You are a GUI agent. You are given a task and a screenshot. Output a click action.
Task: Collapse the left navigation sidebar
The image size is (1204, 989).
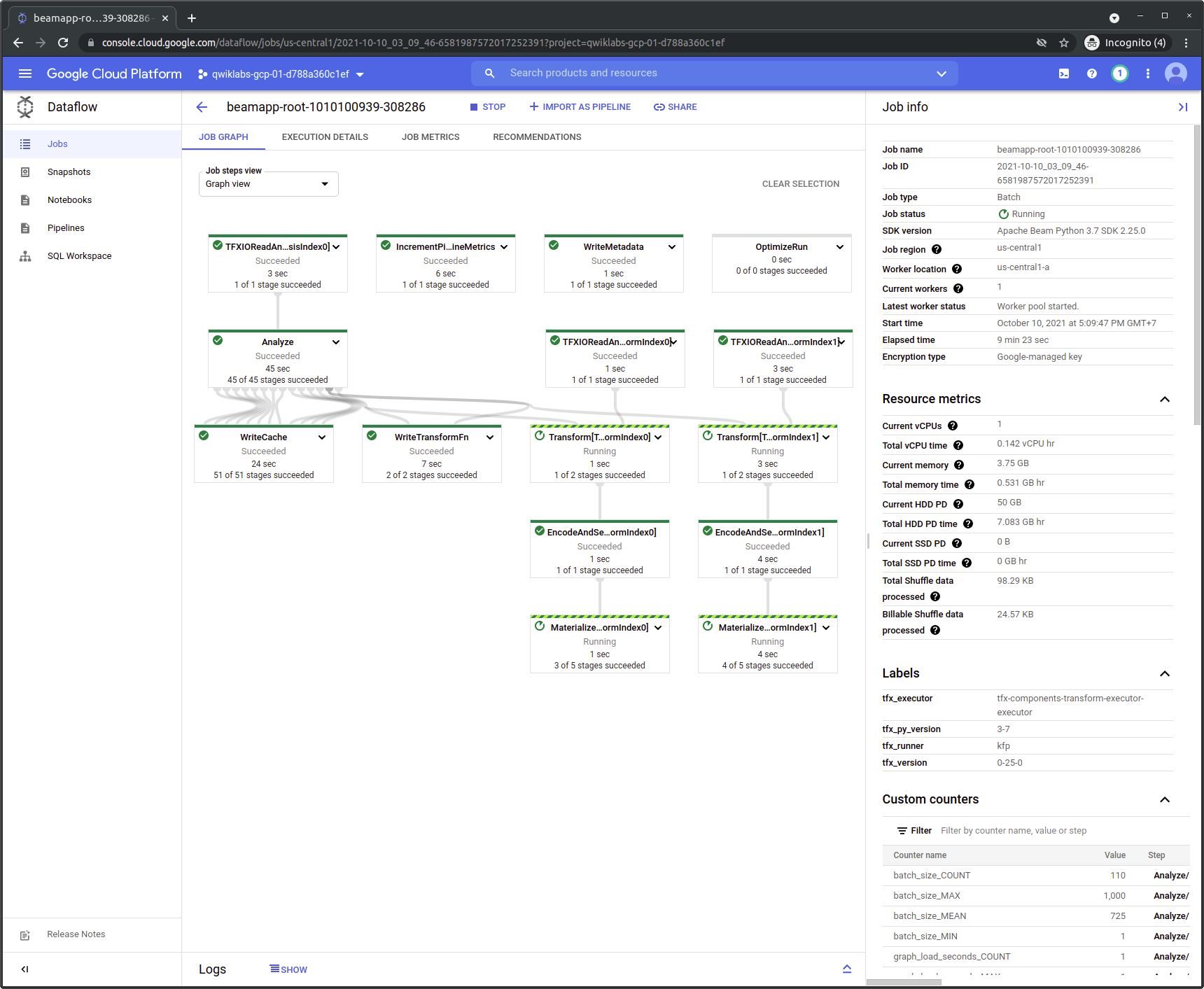(25, 969)
